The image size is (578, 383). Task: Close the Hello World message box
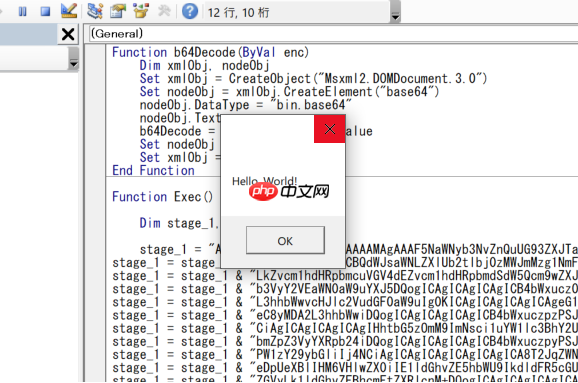pos(330,129)
